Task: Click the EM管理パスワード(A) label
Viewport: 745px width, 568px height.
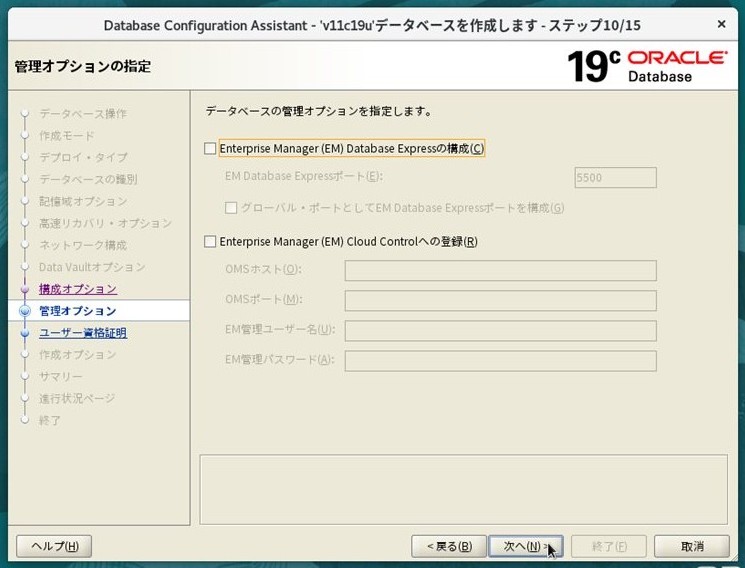Action: point(279,359)
